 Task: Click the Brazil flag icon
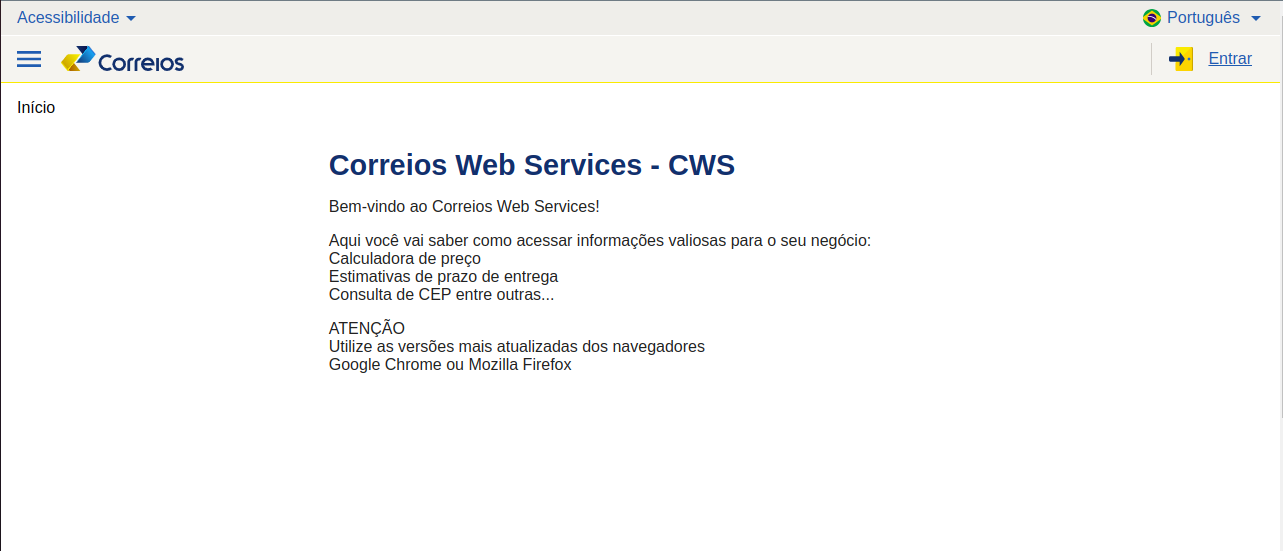[1152, 18]
